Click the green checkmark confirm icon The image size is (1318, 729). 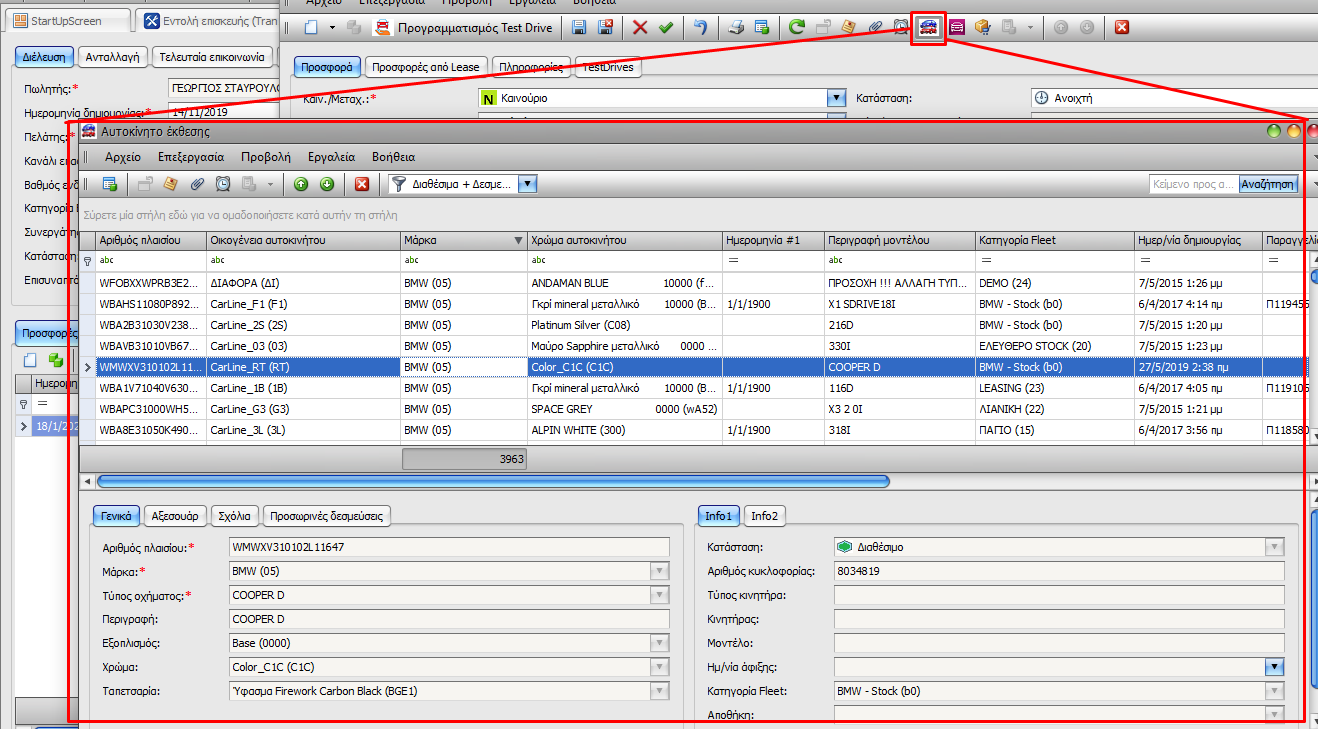click(x=665, y=28)
